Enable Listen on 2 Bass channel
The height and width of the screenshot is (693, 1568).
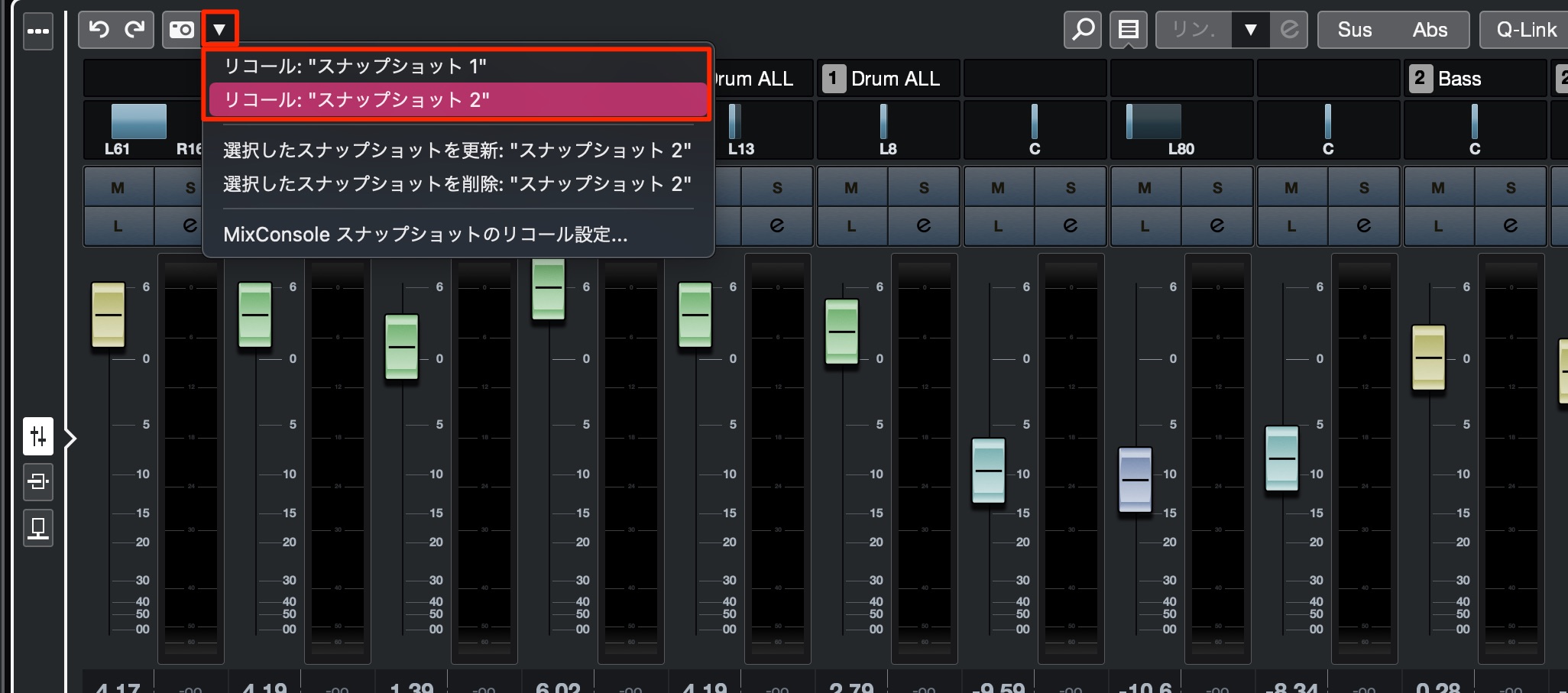[1439, 226]
